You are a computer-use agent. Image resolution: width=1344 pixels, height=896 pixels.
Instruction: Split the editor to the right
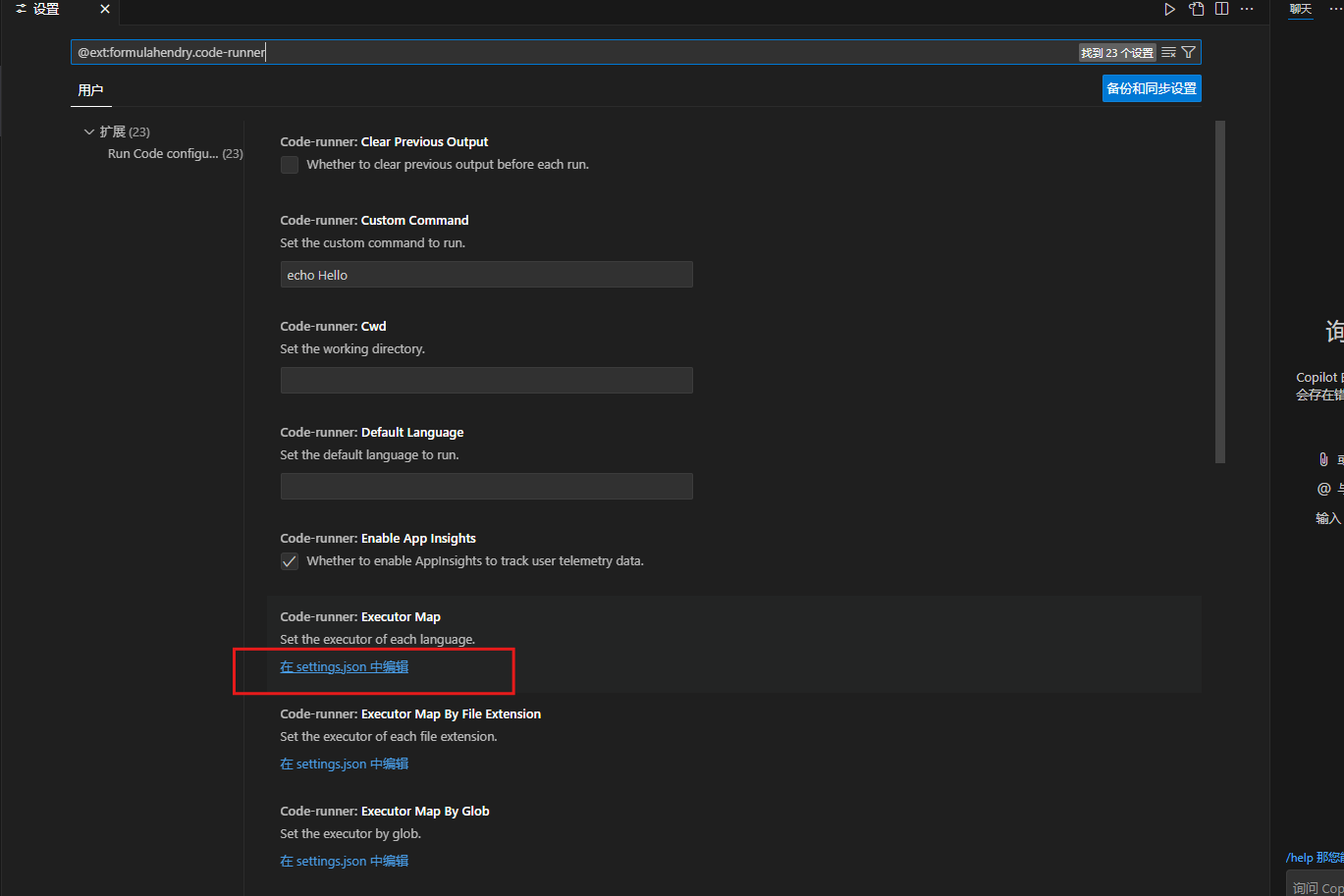[1221, 9]
